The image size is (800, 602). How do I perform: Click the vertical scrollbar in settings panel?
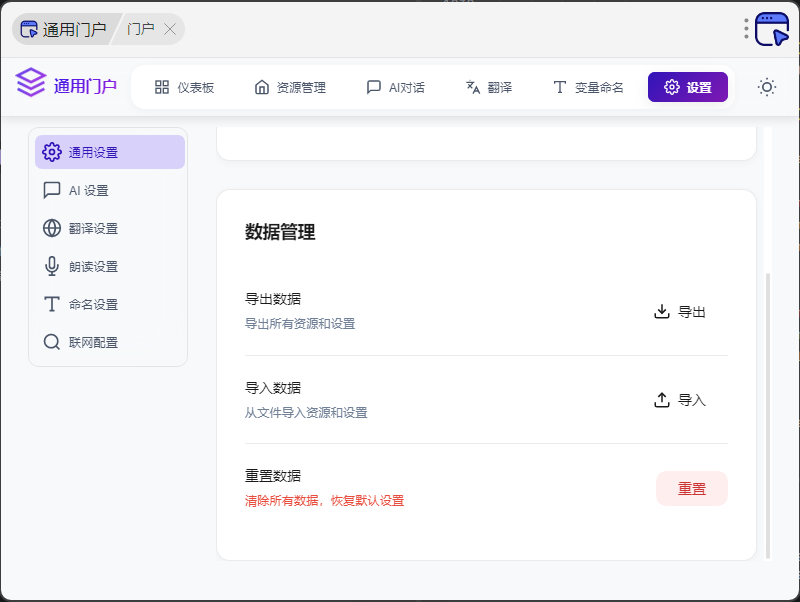[767, 414]
